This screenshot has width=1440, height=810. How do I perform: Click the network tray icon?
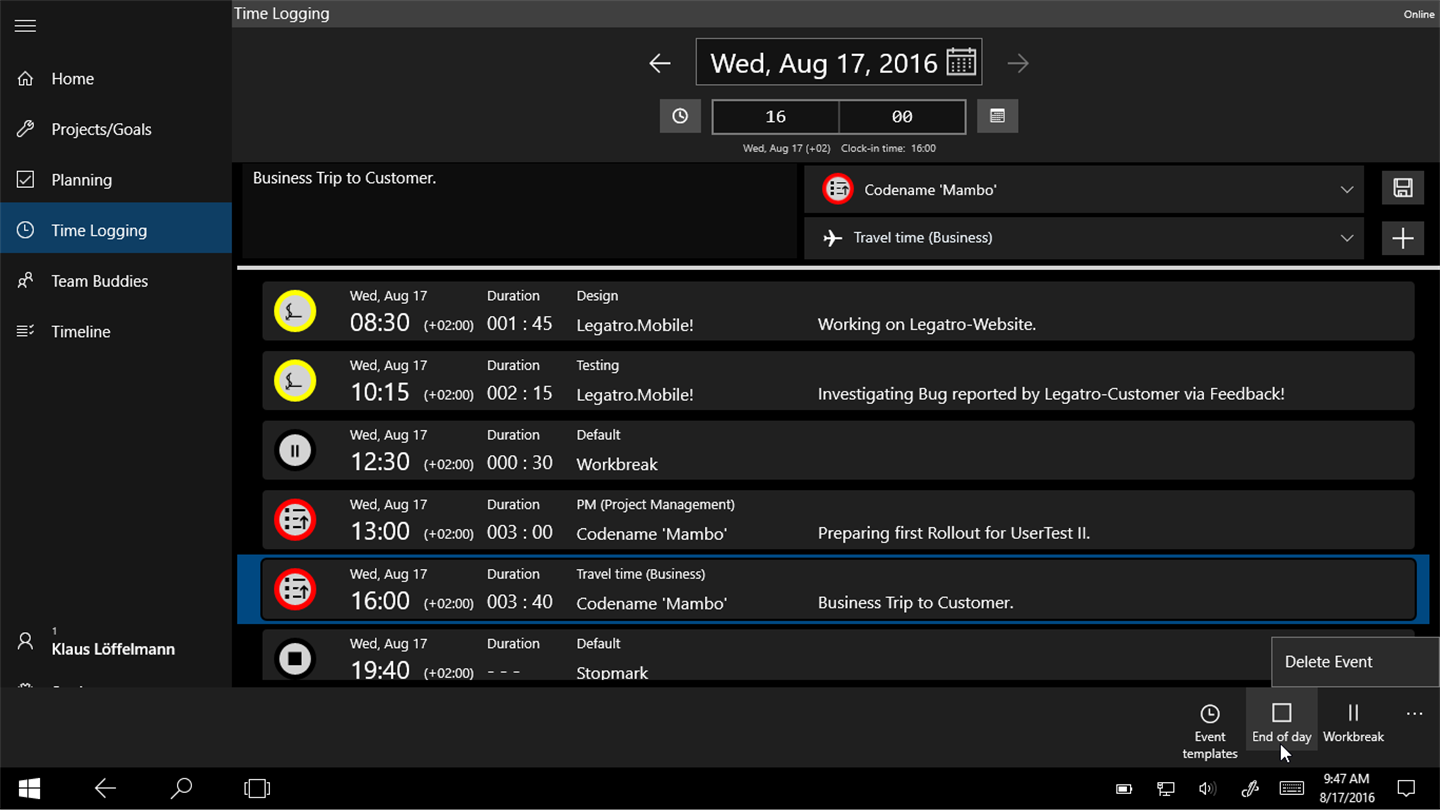pos(1166,789)
